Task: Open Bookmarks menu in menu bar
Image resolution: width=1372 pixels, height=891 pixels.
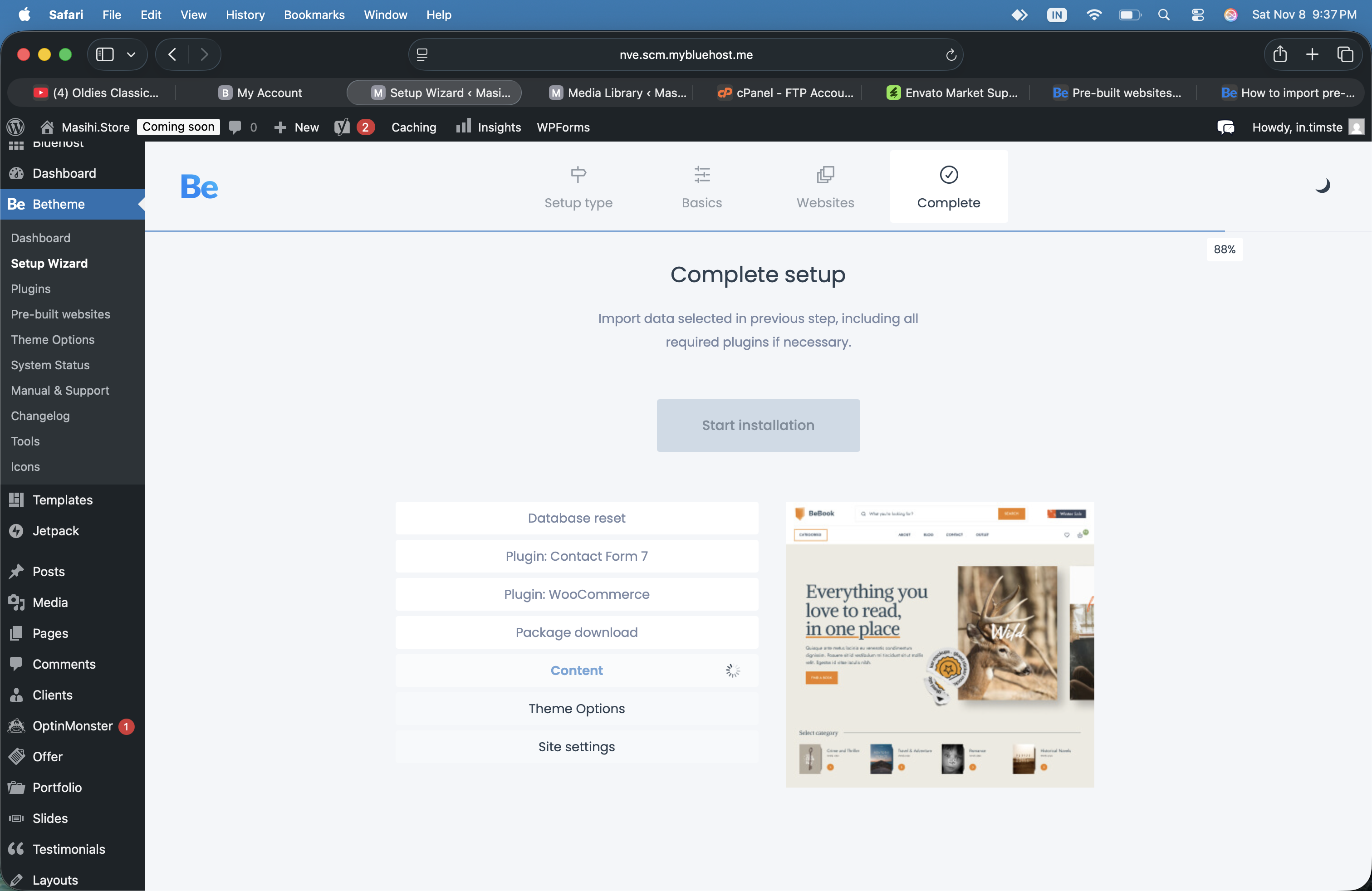Action: (x=314, y=15)
